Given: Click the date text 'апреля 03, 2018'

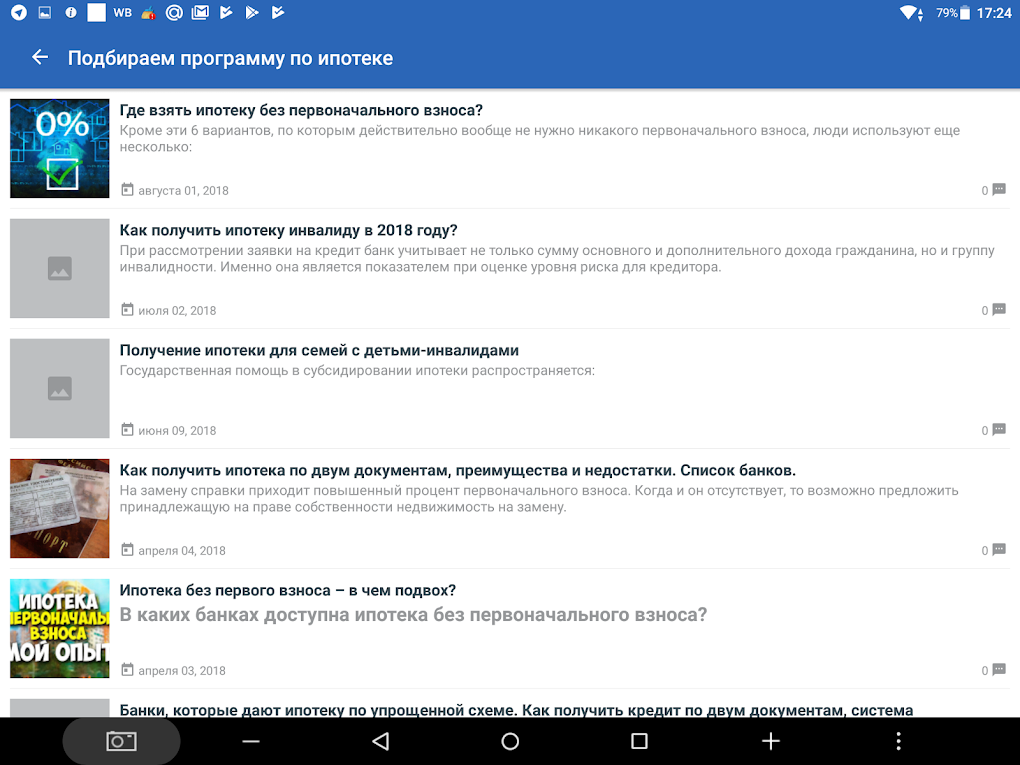Looking at the screenshot, I should [182, 671].
